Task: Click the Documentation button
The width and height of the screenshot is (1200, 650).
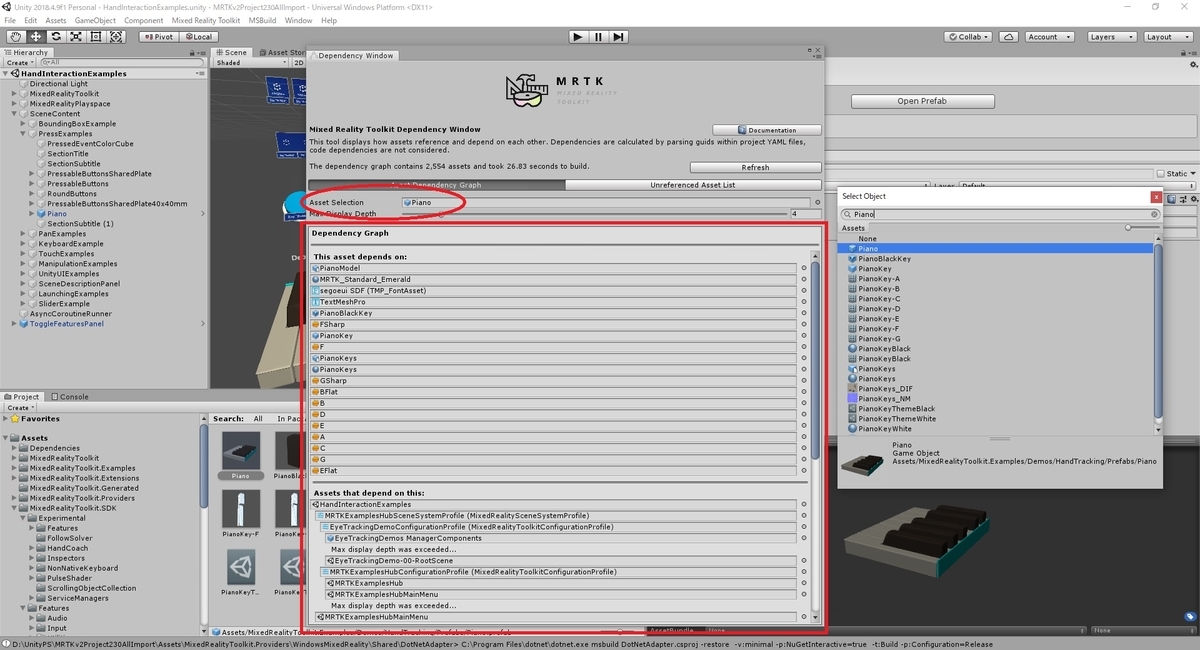Action: pos(767,130)
